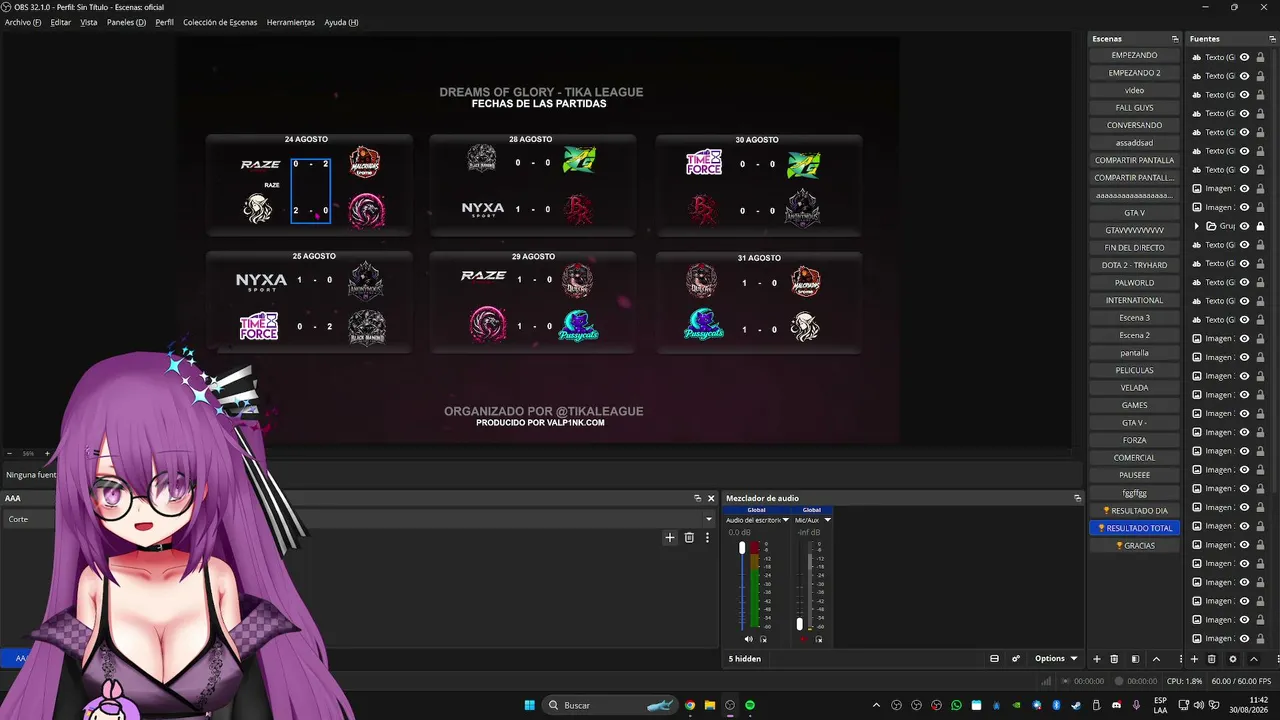
Task: Zoom out the preview with minus button
Action: click(x=10, y=453)
